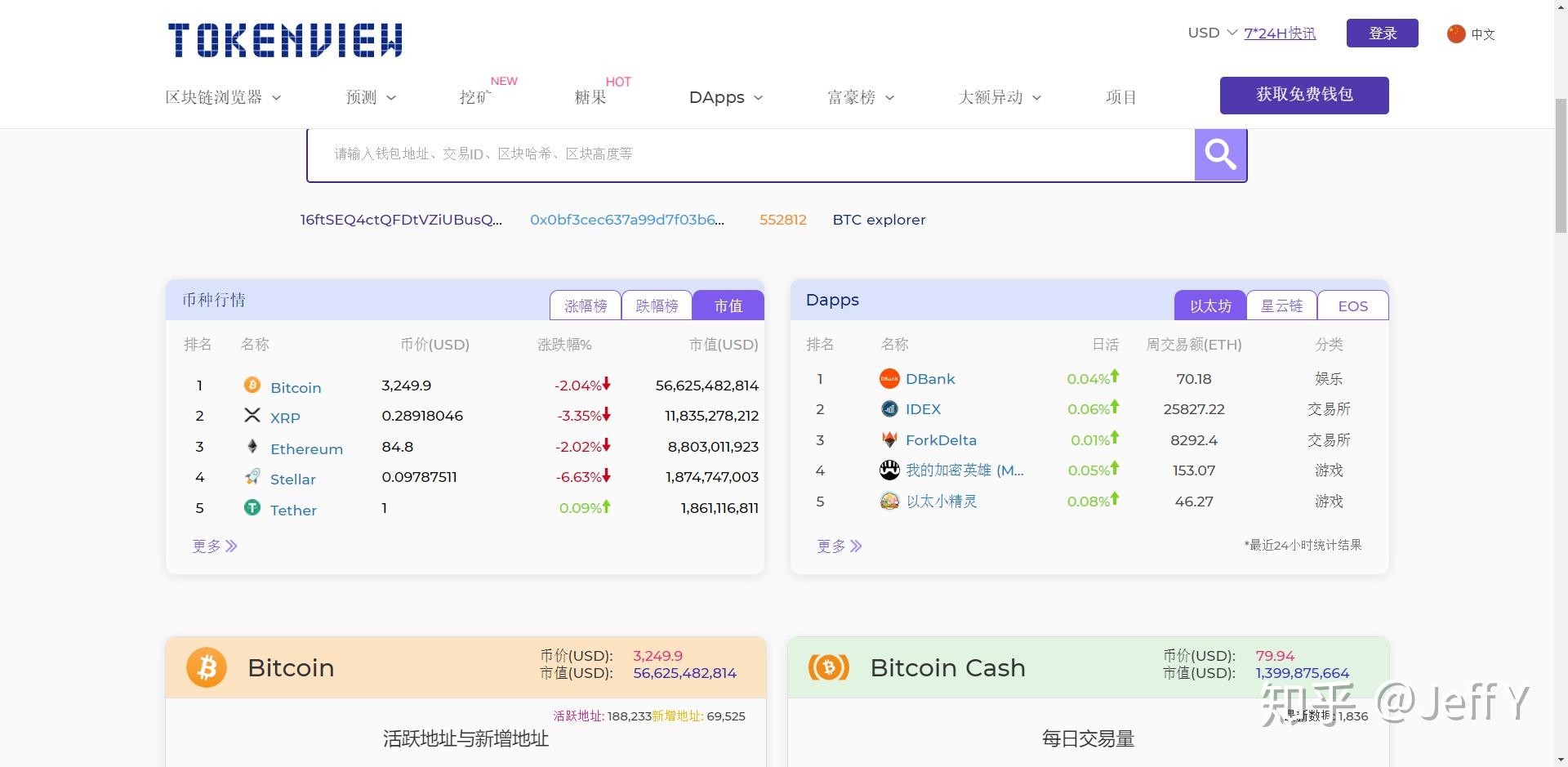Click the DBank icon in Dapps list
The height and width of the screenshot is (767, 1568).
pyautogui.click(x=889, y=378)
